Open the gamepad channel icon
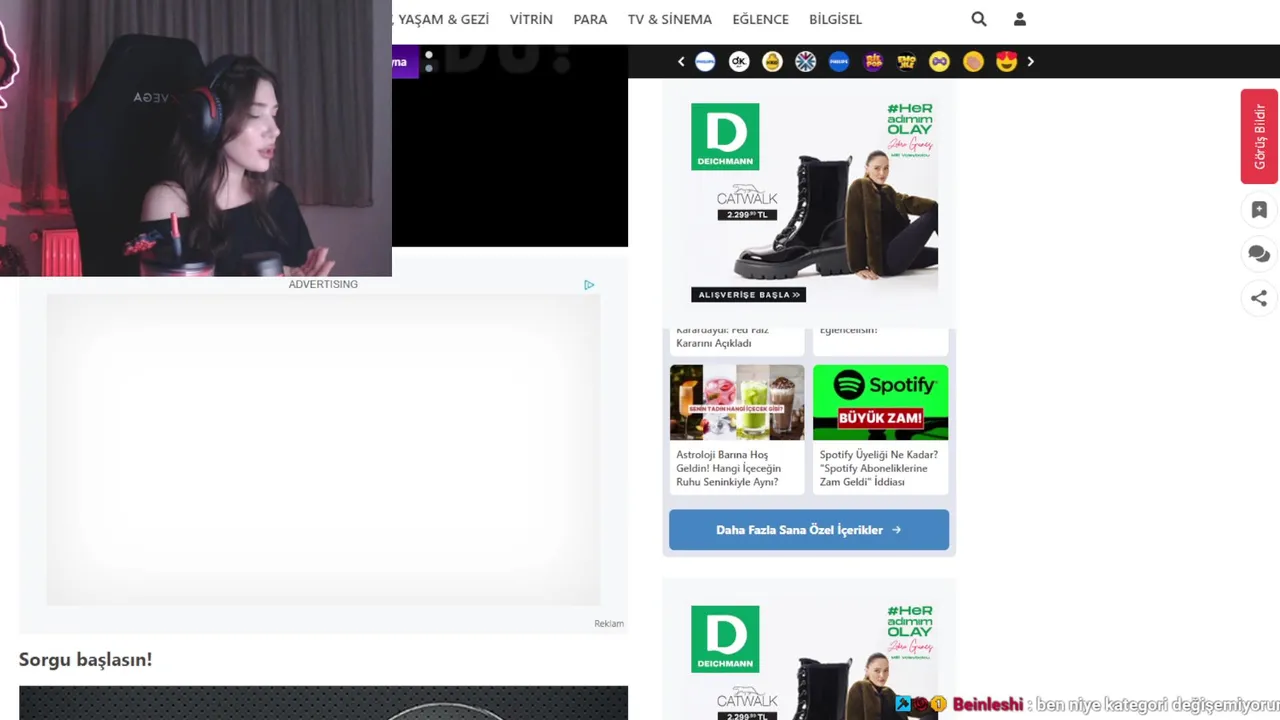The width and height of the screenshot is (1280, 720). tap(939, 62)
